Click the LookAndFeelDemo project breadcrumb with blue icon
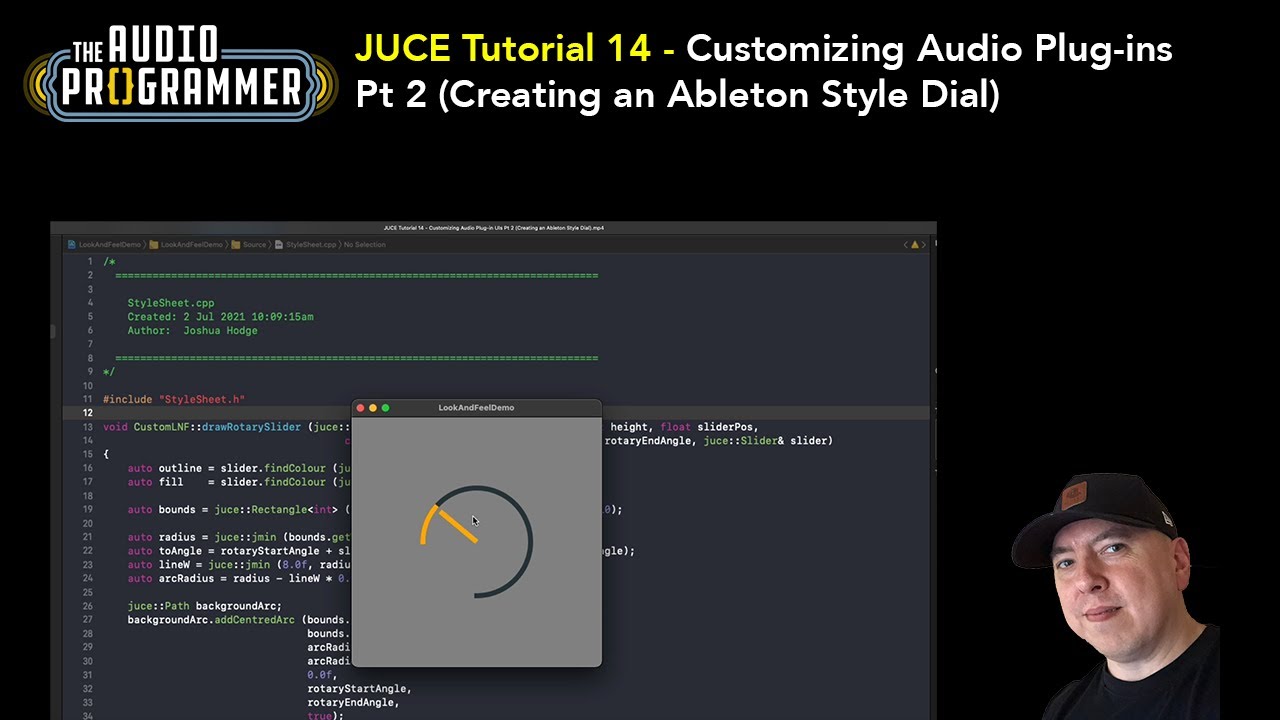 pos(105,244)
